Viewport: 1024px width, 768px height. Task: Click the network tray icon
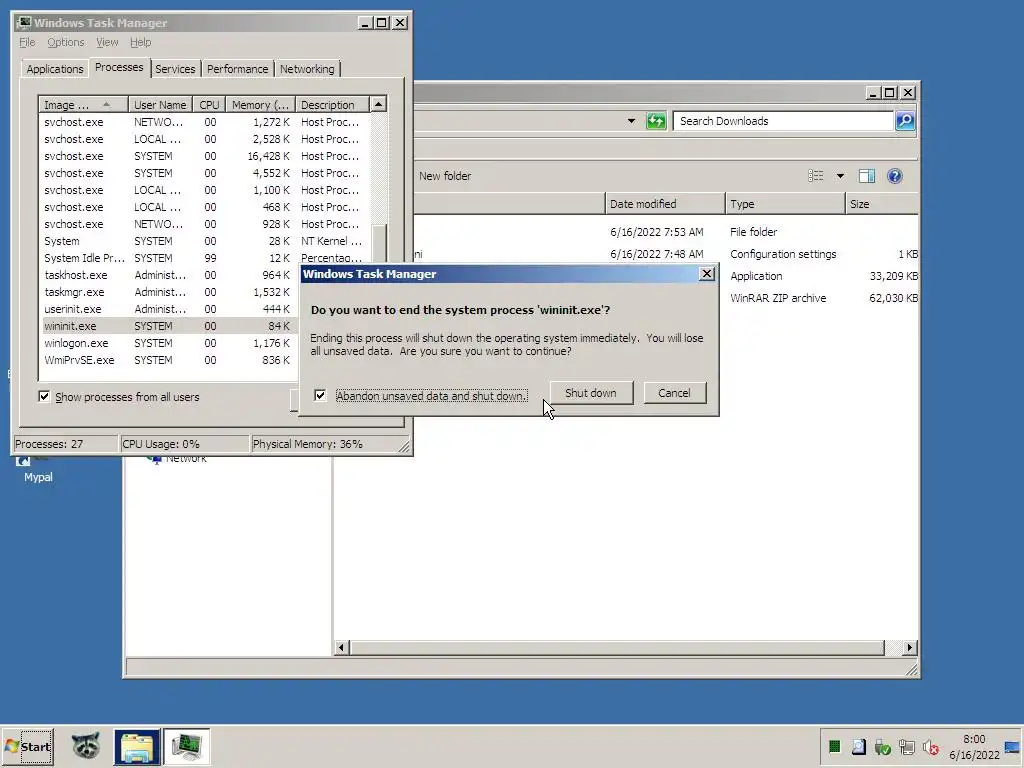coord(906,747)
